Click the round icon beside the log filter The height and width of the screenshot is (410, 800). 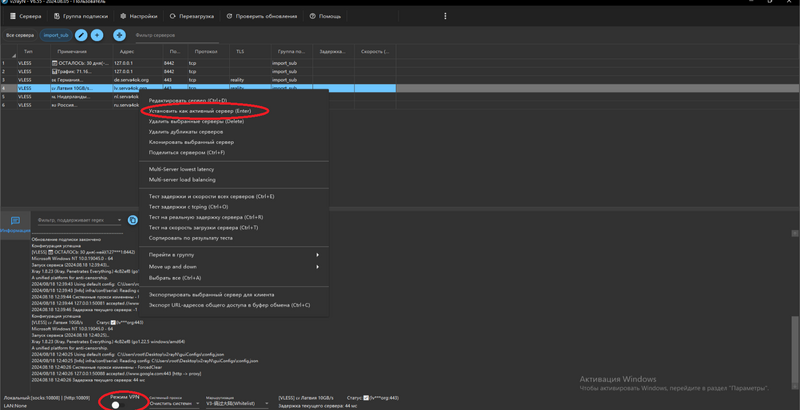point(132,220)
